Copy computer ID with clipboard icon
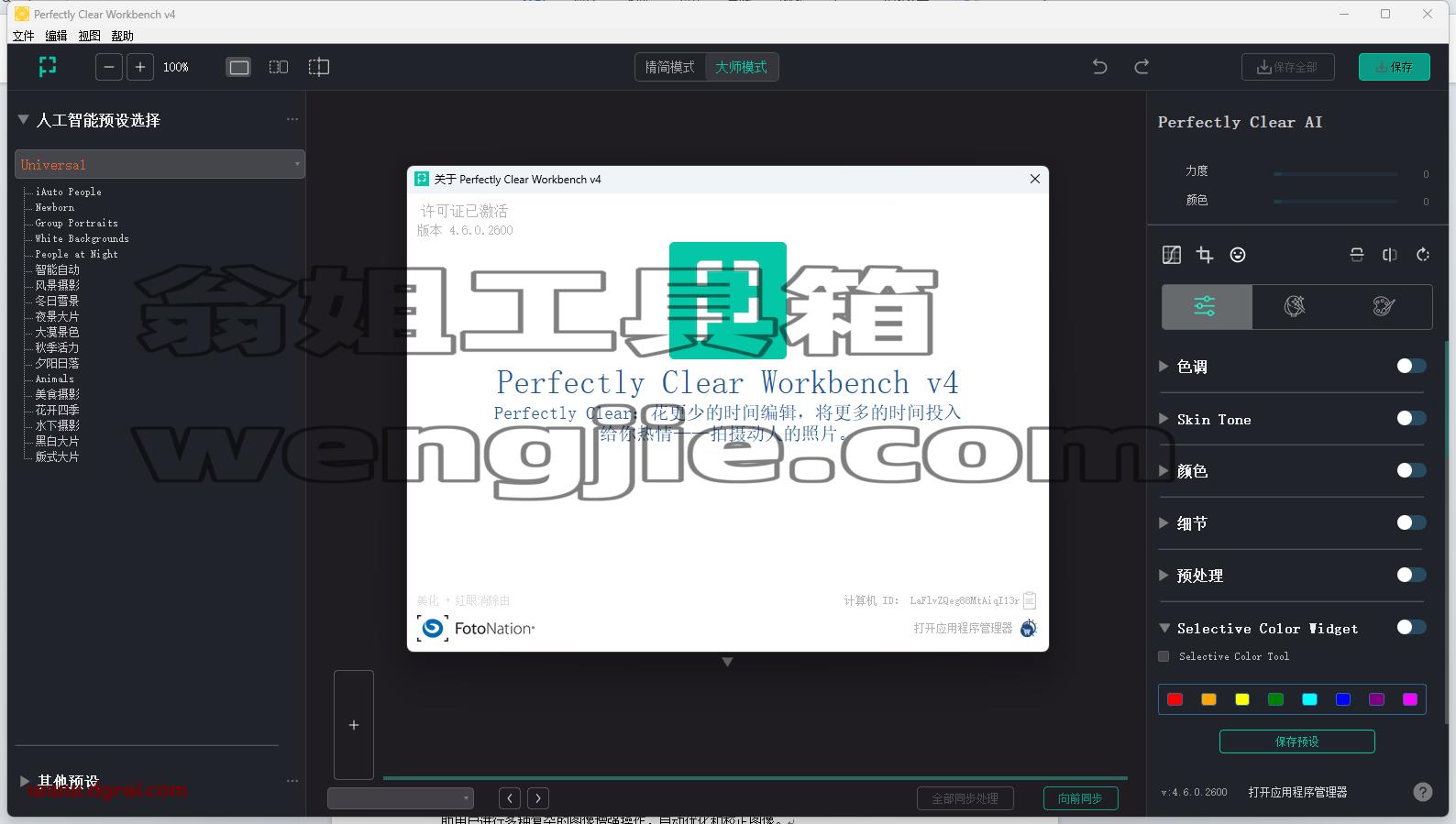 [1030, 600]
